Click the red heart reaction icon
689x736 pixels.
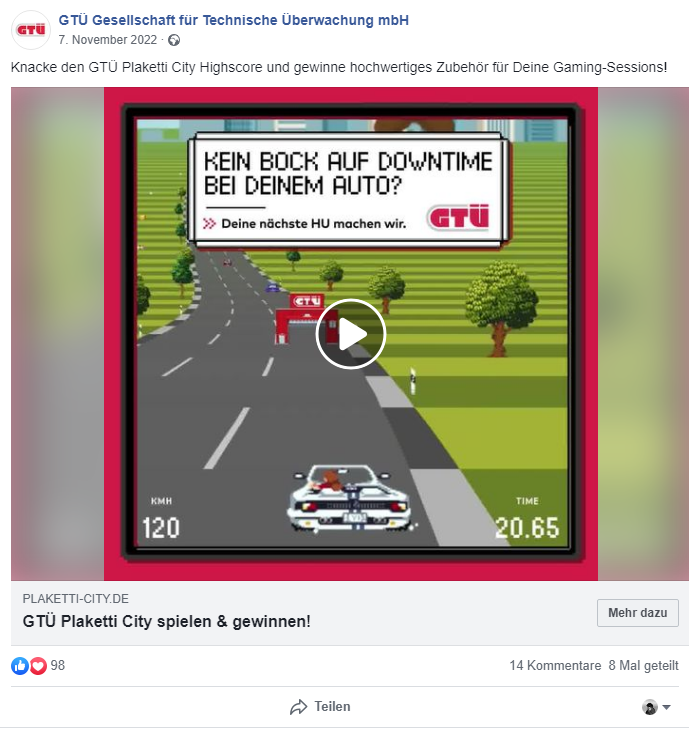pos(38,666)
